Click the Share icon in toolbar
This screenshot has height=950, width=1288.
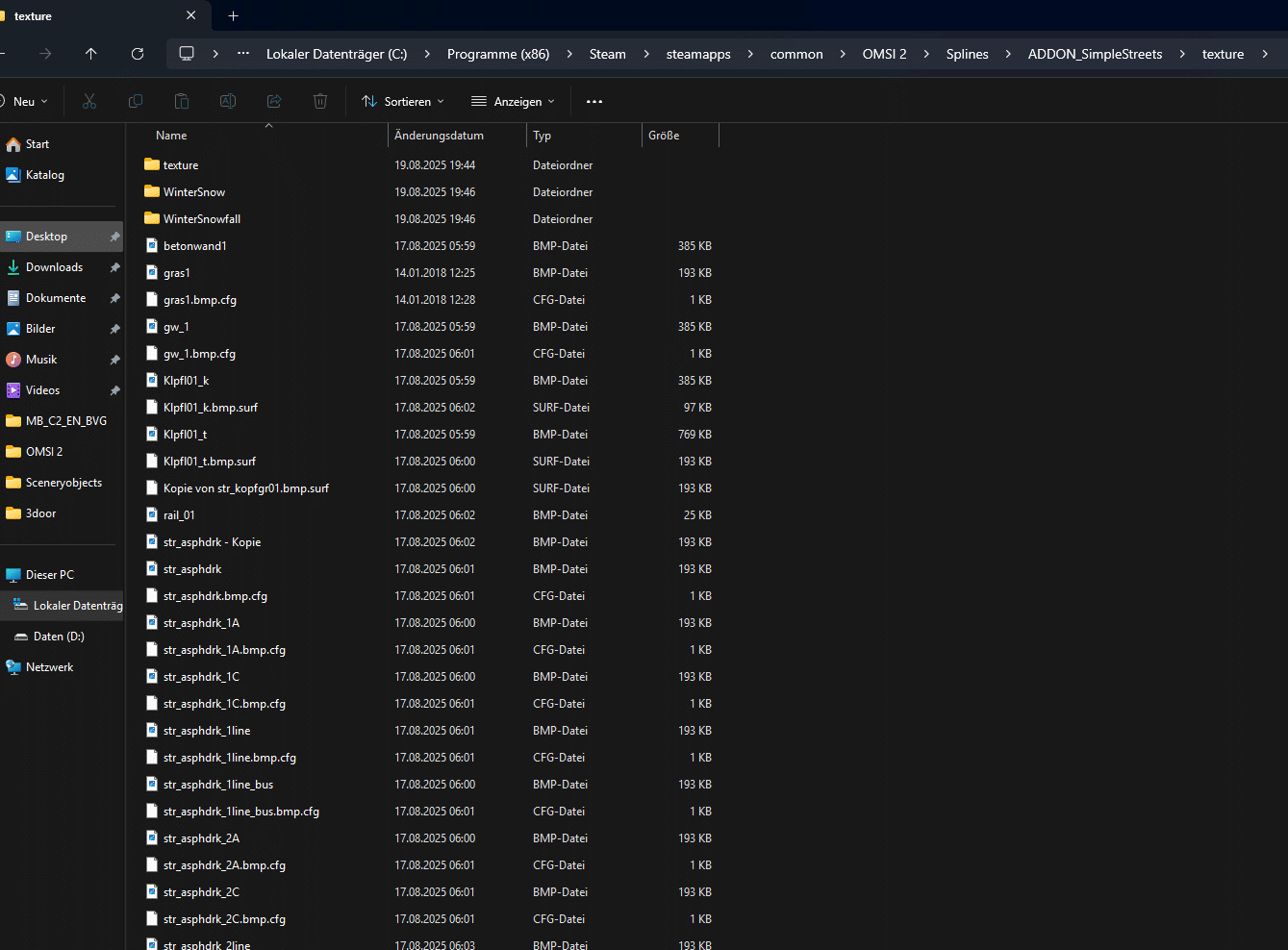274,101
